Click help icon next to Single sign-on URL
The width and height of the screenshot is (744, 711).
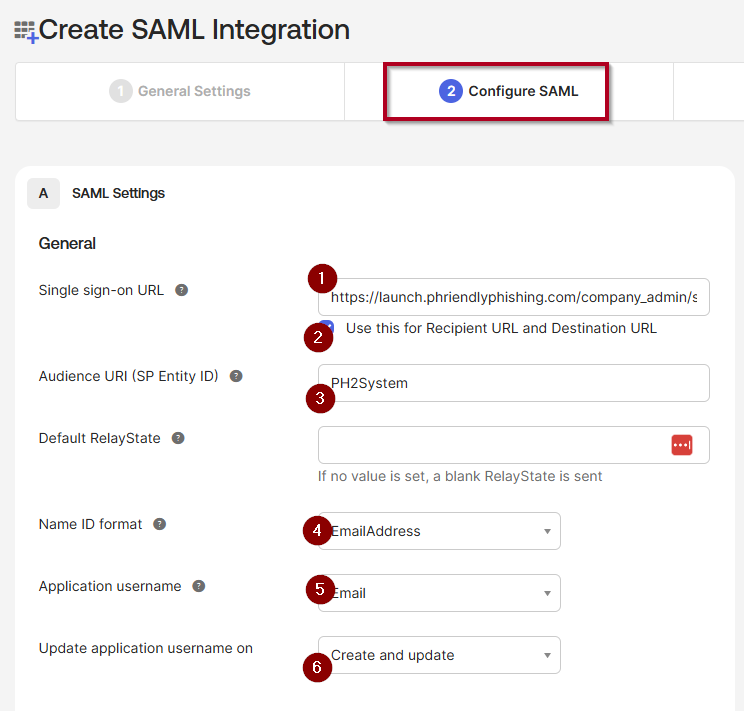181,291
